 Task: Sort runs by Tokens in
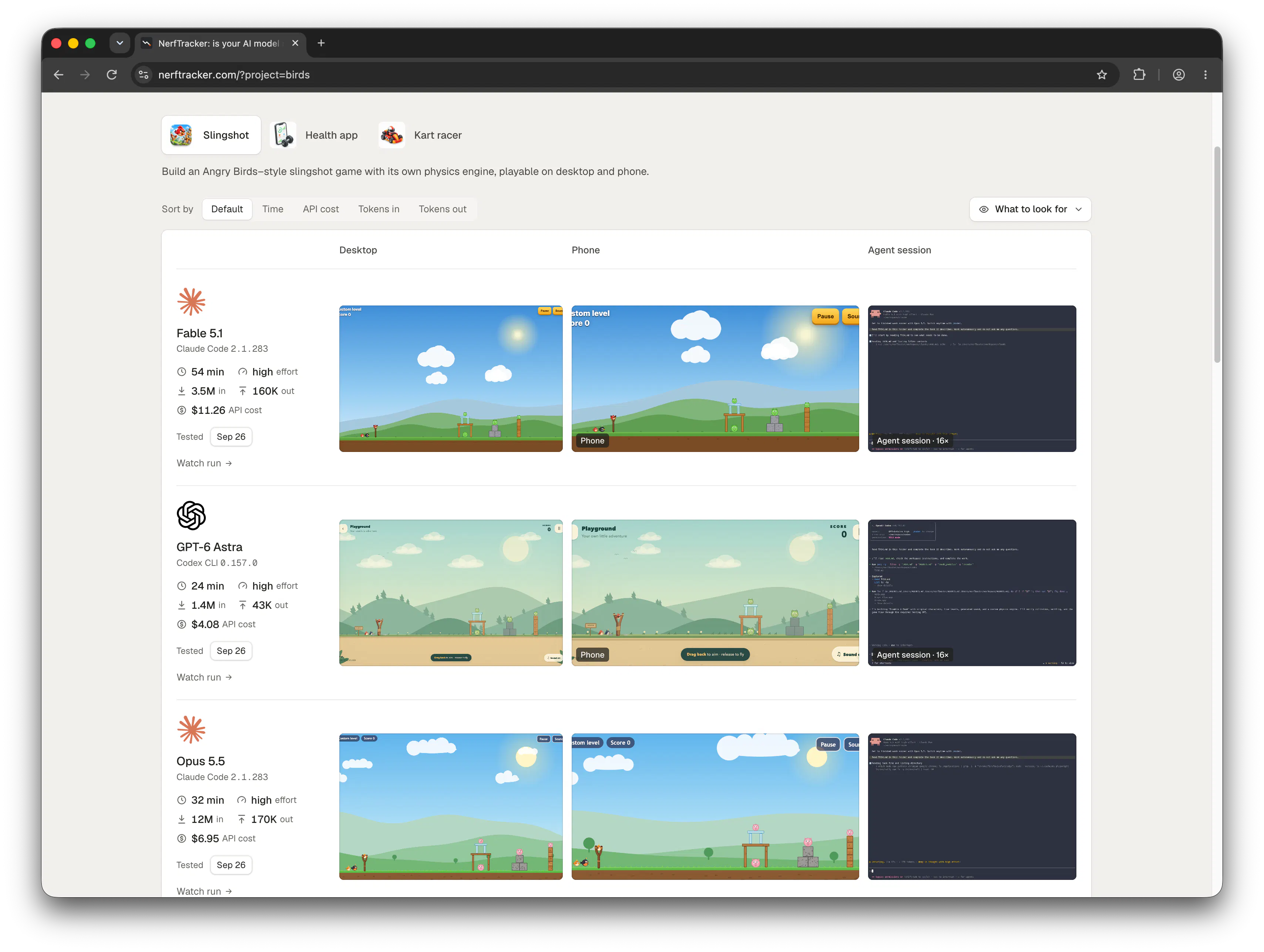pos(379,209)
